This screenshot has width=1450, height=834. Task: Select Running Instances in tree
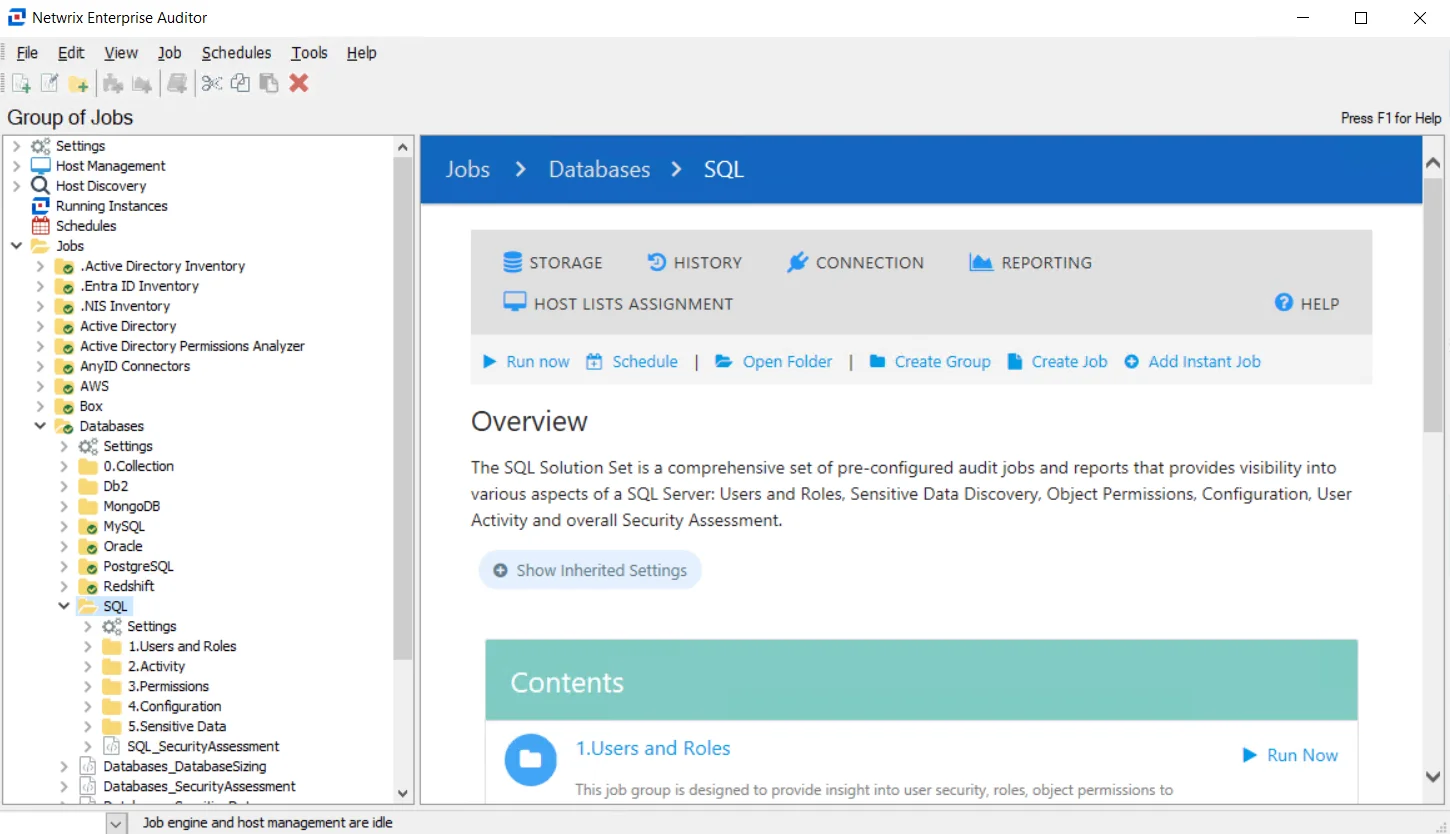pos(111,206)
